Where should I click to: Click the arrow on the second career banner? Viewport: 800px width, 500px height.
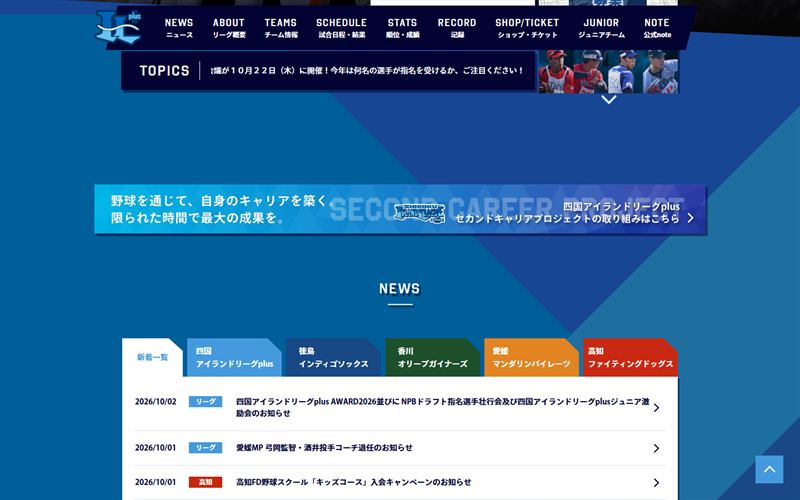point(690,218)
